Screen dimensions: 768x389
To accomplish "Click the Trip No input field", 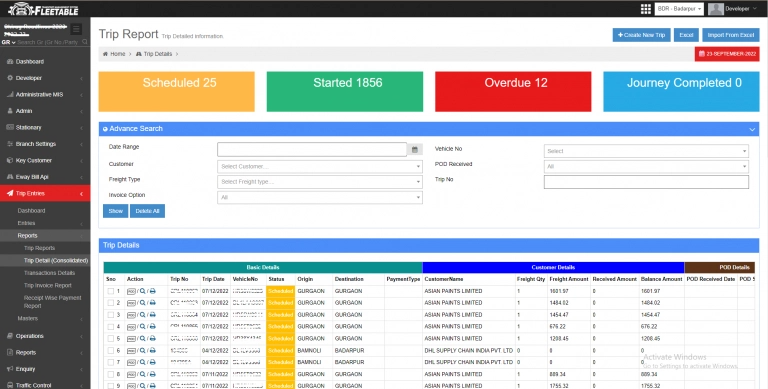I will point(646,182).
